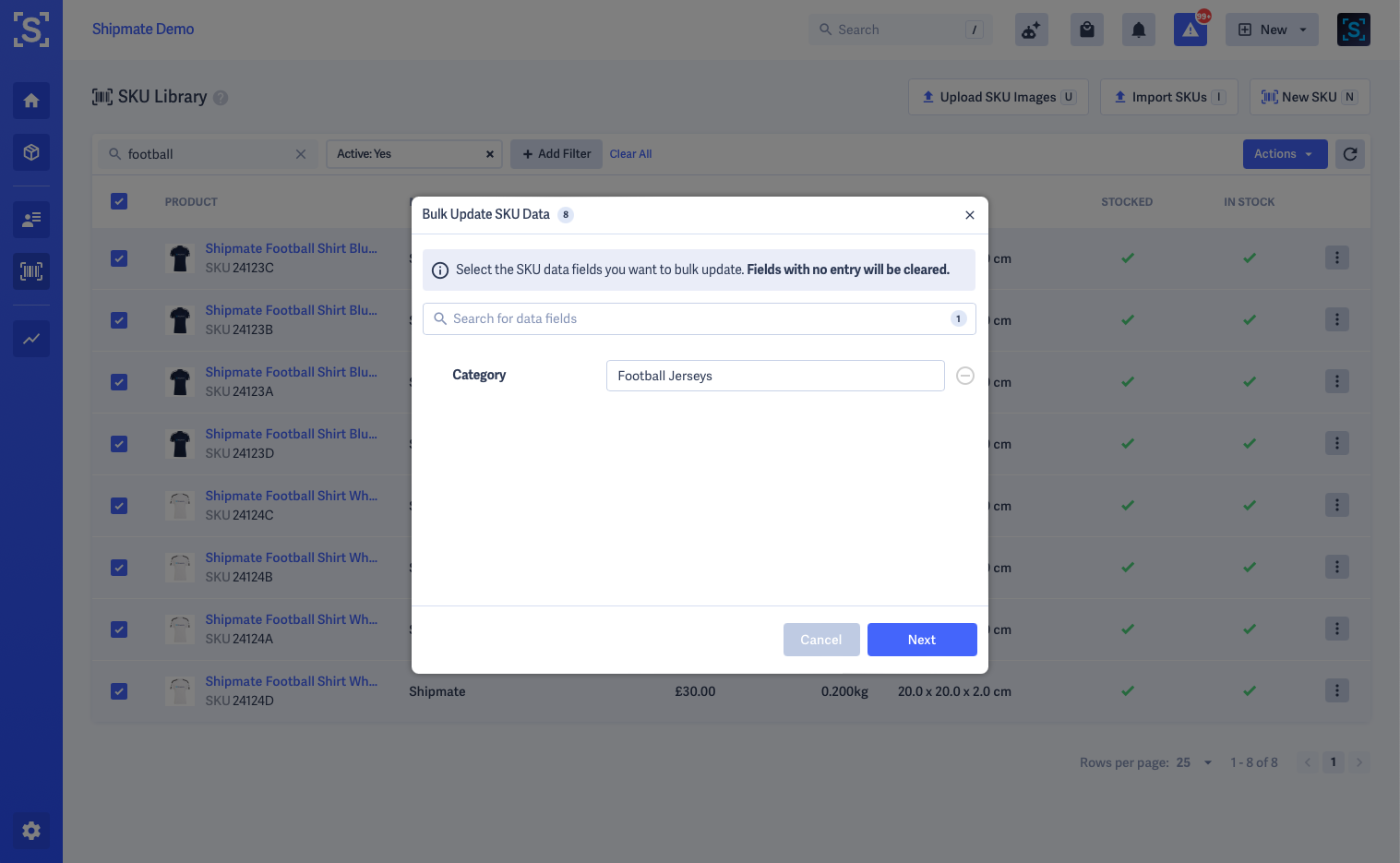1400x863 pixels.
Task: Remove the Active: Yes filter
Action: [490, 154]
